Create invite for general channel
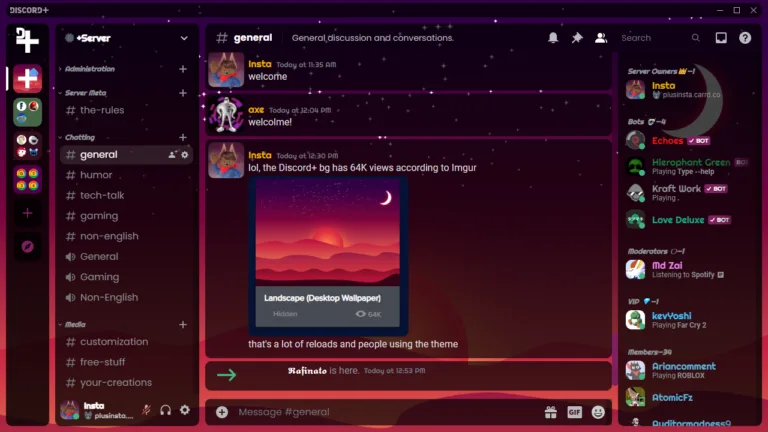Screen dimensions: 768x432 point(172,155)
